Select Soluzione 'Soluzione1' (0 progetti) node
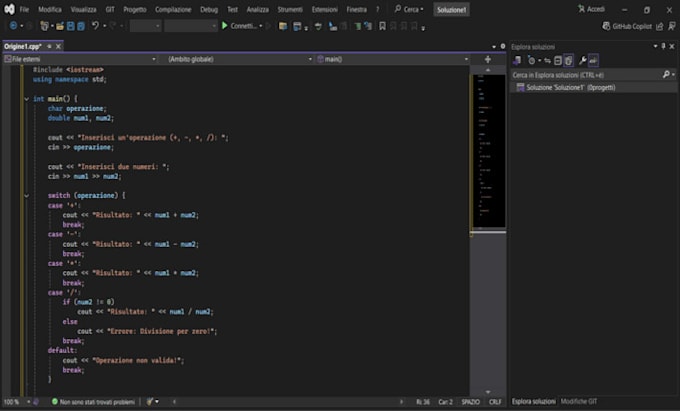The width and height of the screenshot is (680, 411). tap(571, 88)
